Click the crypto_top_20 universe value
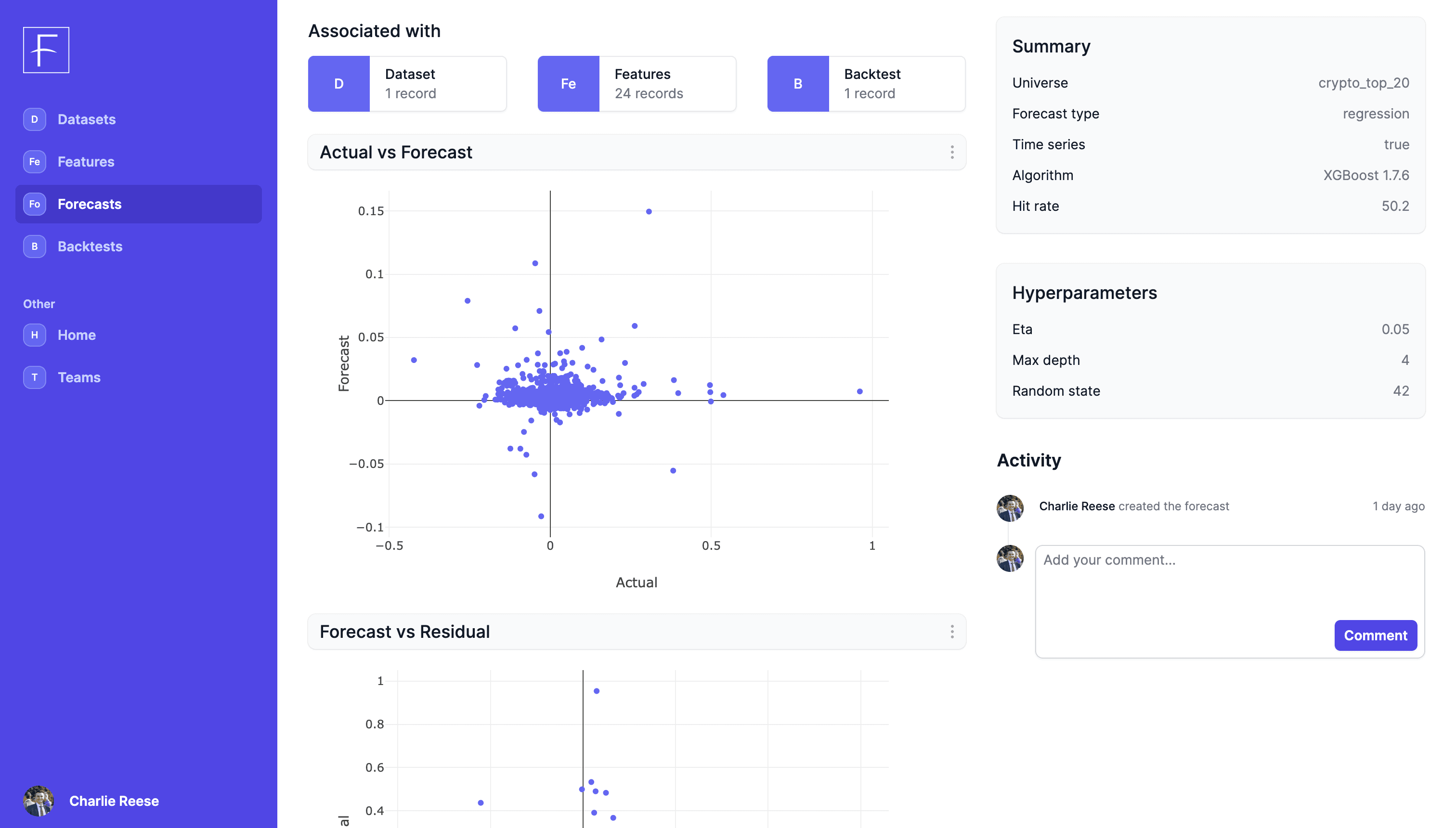Viewport: 1456px width, 828px height. point(1364,83)
